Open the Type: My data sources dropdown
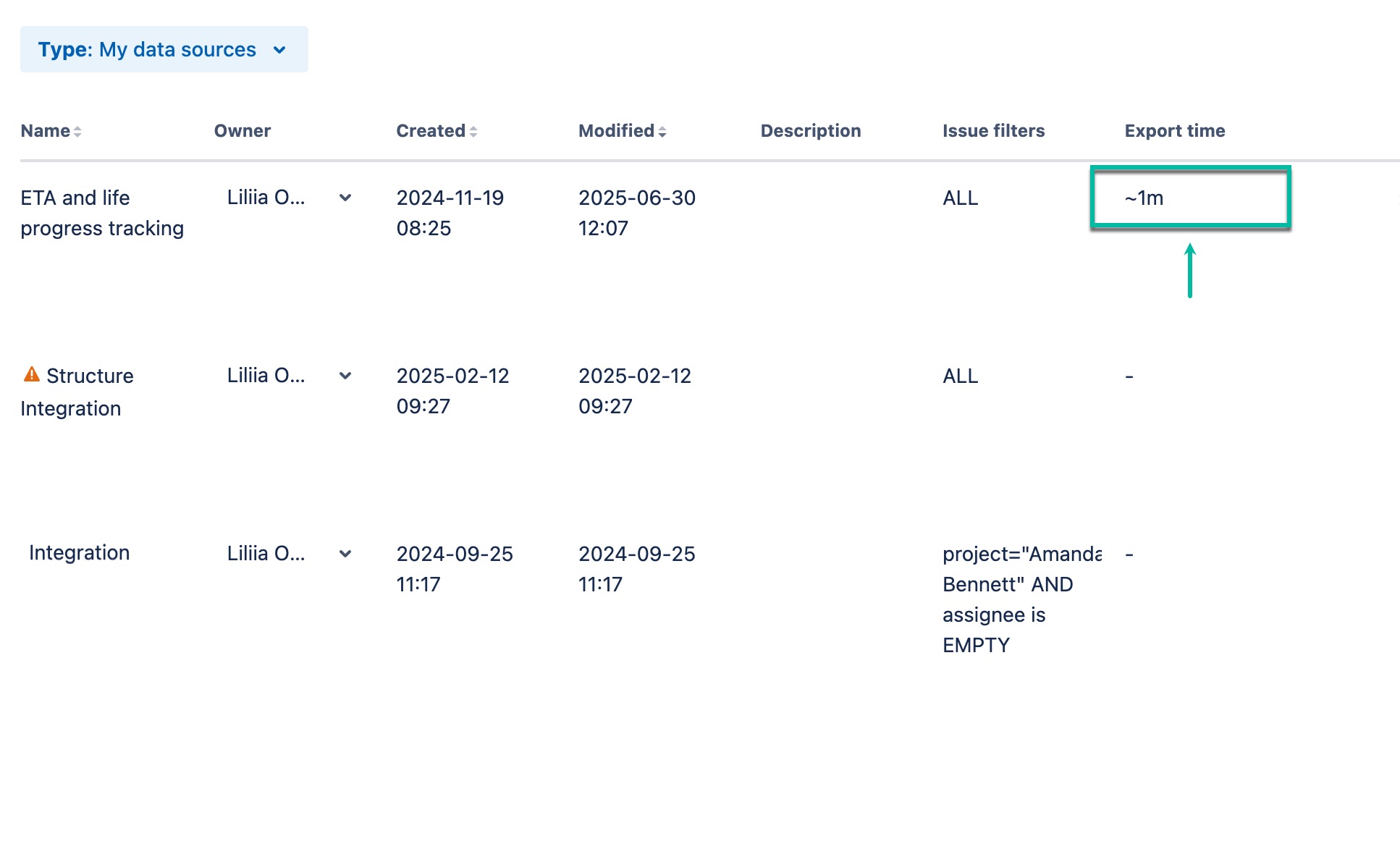 164,49
